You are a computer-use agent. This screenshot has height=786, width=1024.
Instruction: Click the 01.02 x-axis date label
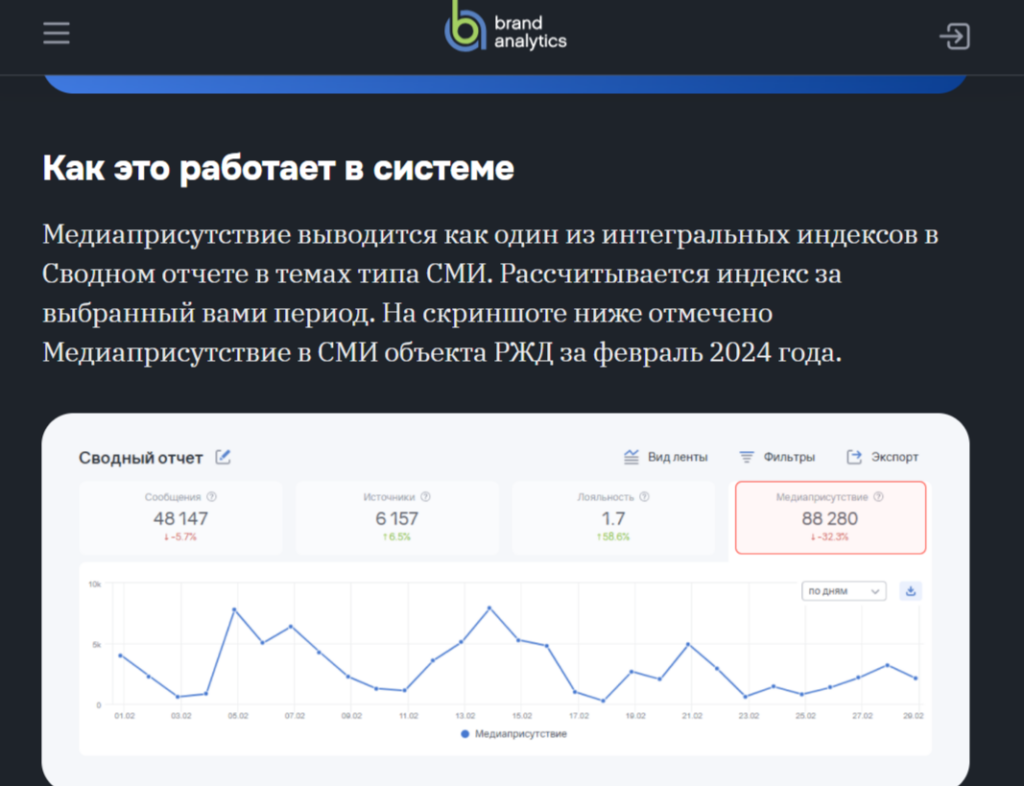pos(125,716)
